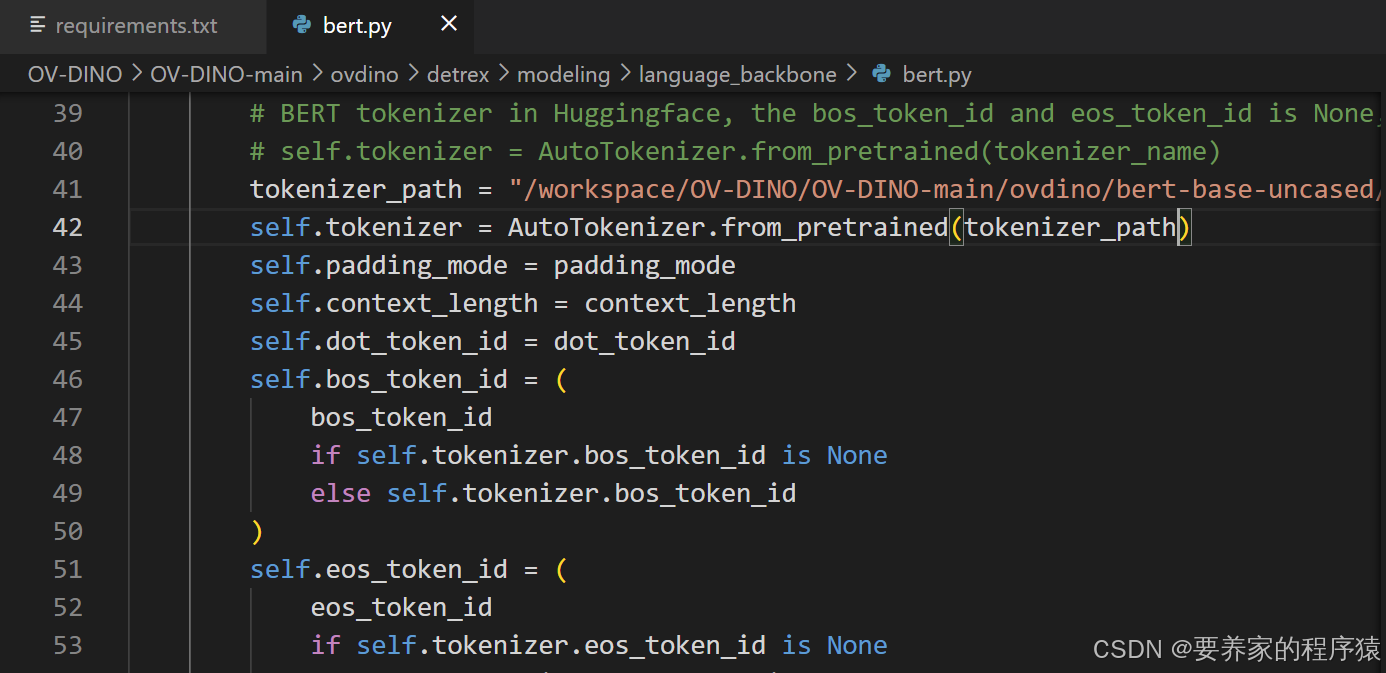Click the text file icon on requirements.txt tab
The height and width of the screenshot is (673, 1386).
38,26
